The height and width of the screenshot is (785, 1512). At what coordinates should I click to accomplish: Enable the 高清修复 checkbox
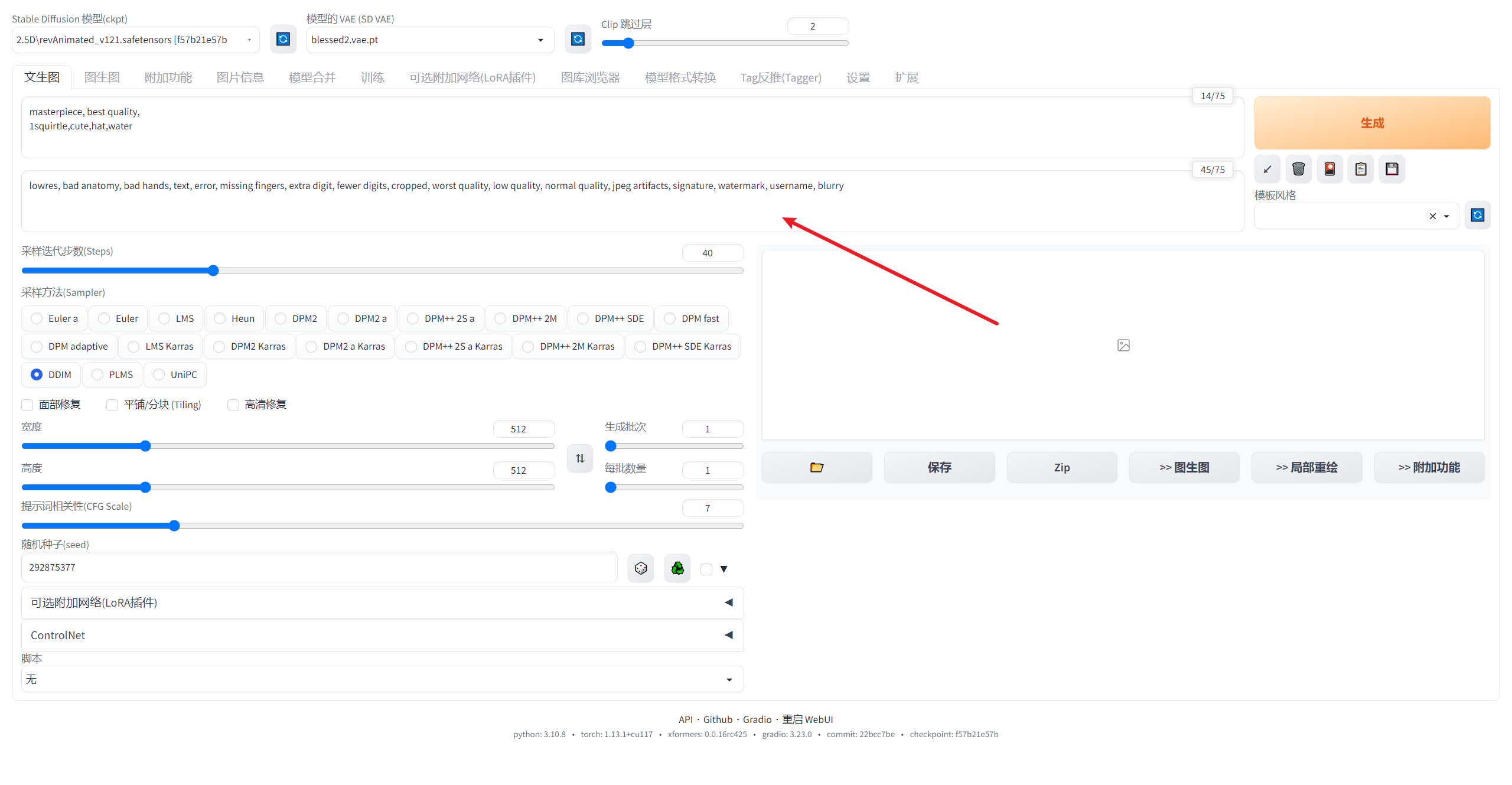(233, 405)
